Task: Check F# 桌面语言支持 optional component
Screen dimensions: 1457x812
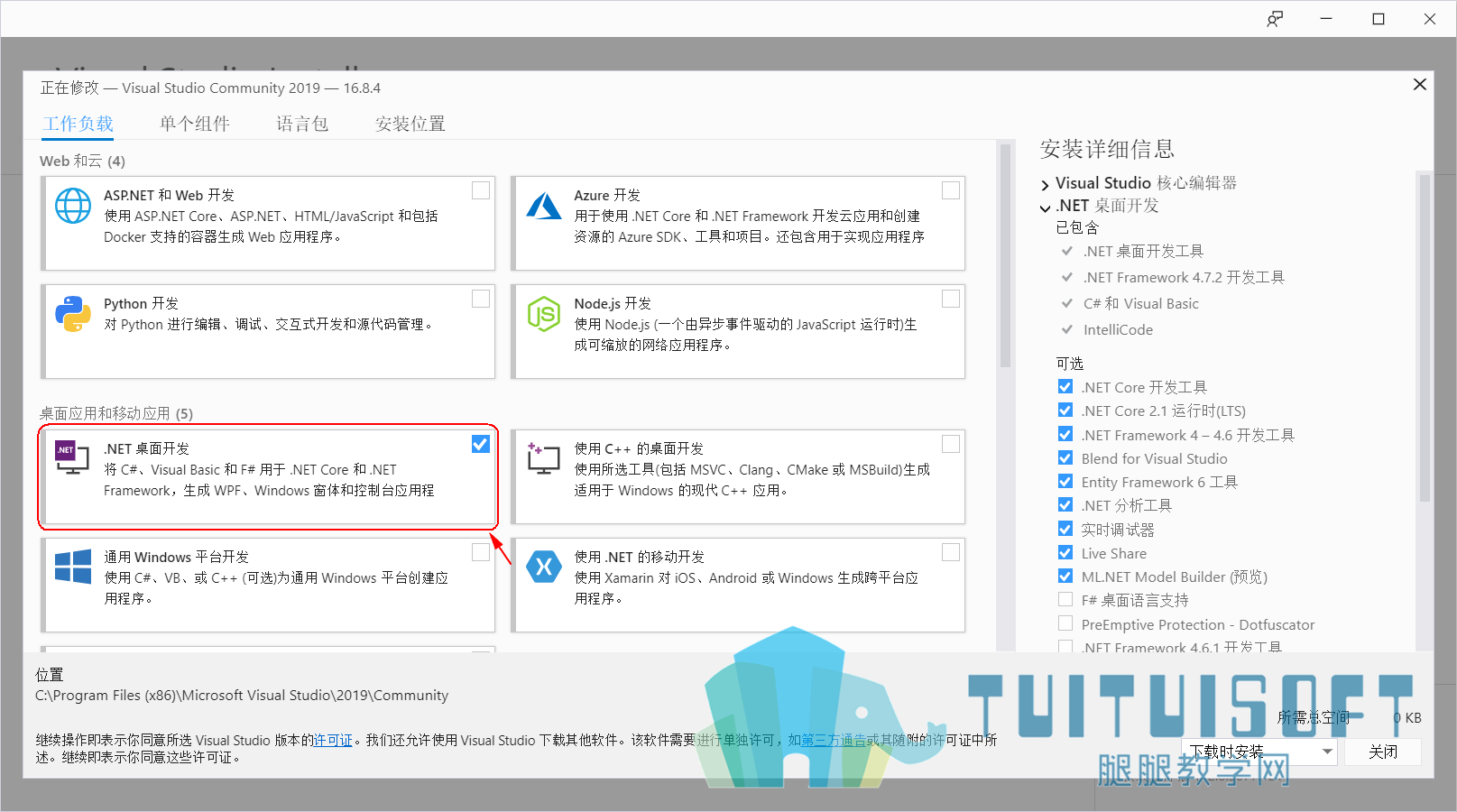Action: 1065,600
